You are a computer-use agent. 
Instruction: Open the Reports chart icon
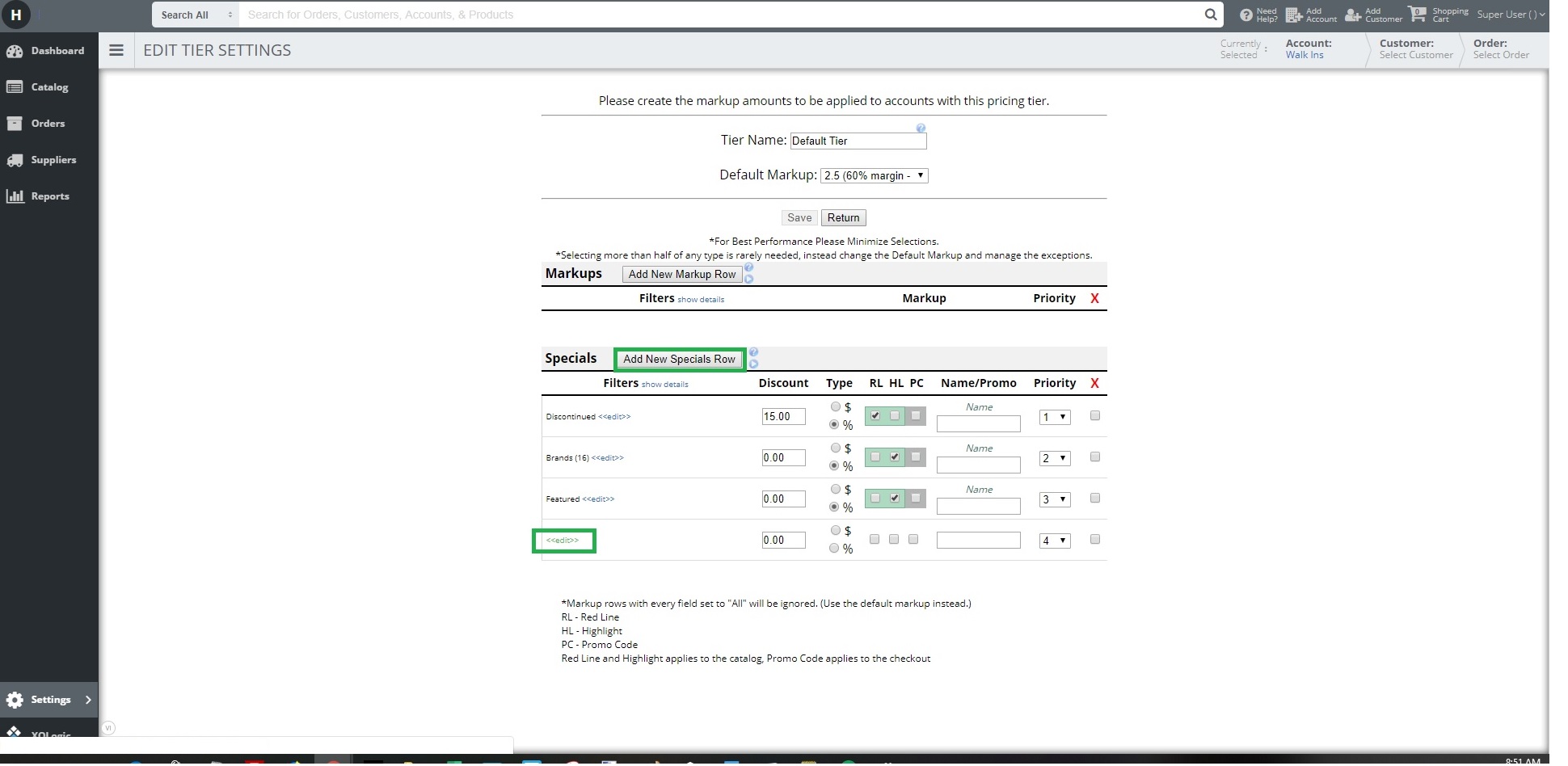pos(15,196)
